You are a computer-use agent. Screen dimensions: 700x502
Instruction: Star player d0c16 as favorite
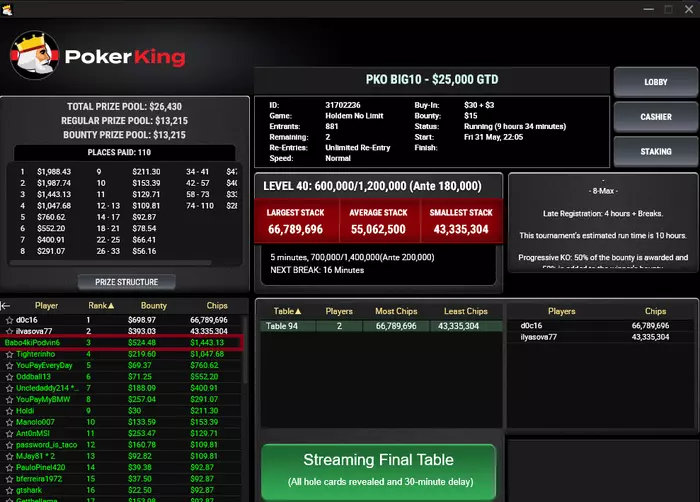point(9,320)
